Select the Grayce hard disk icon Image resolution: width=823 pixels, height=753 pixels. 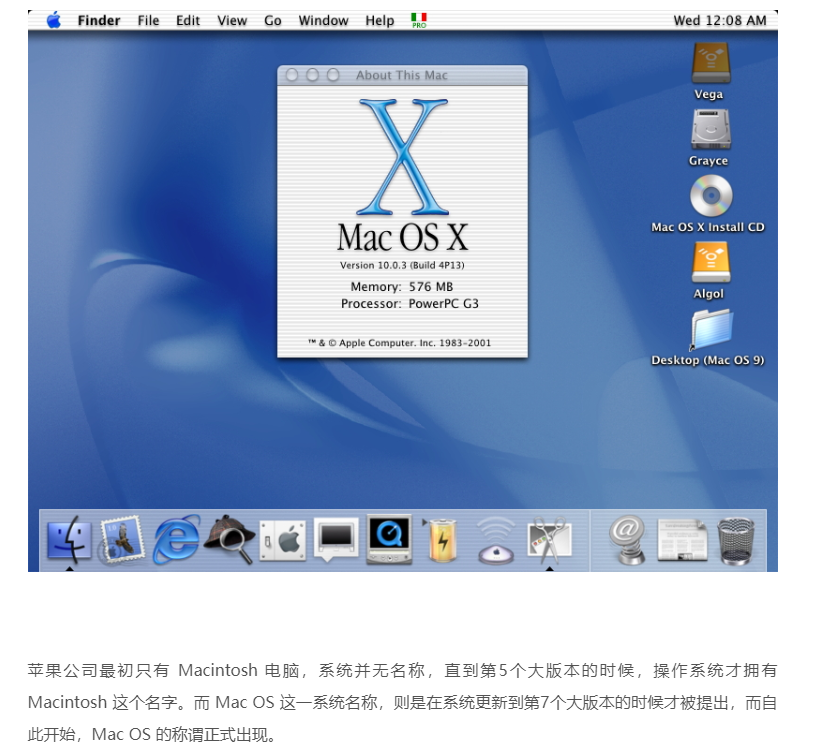point(710,130)
